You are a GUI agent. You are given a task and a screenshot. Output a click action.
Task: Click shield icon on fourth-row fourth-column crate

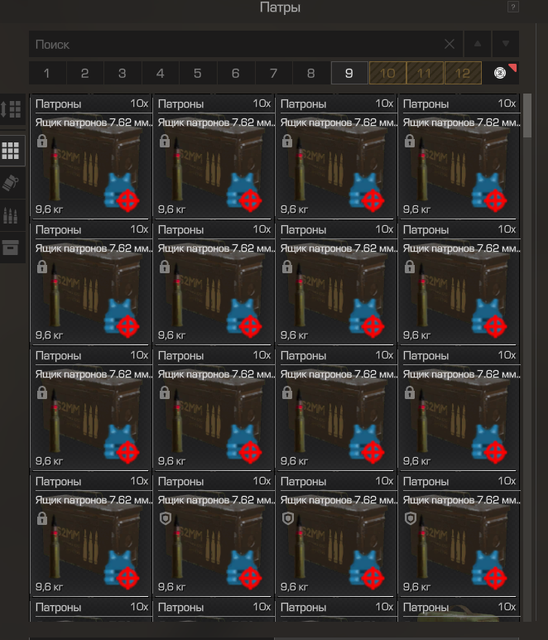410,518
